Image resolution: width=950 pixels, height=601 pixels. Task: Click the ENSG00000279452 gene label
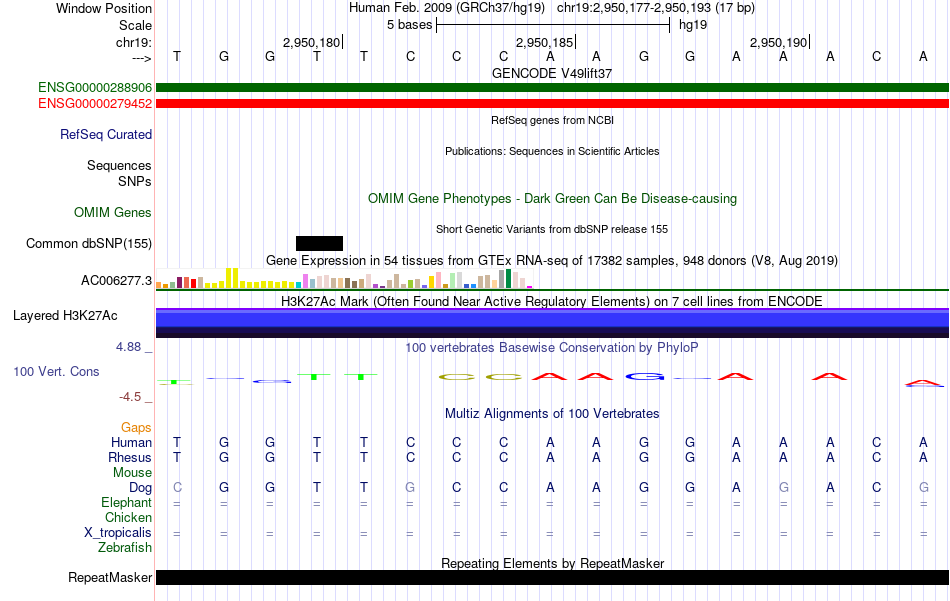95,104
